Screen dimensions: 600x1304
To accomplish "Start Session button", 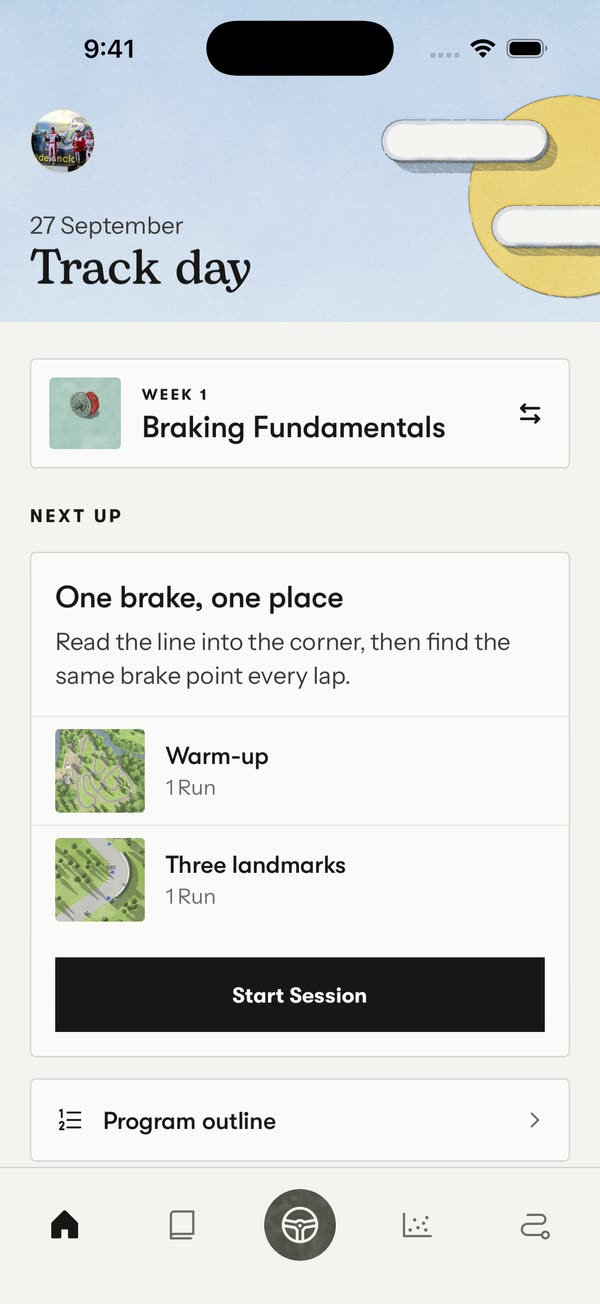I will 300,995.
